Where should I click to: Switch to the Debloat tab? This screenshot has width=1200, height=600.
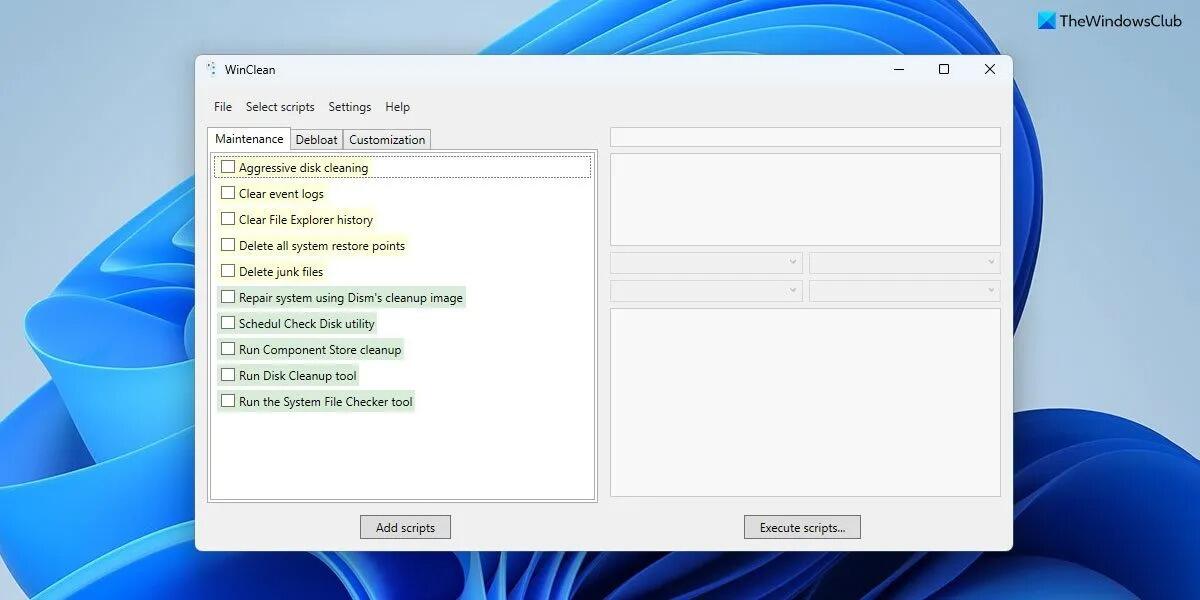(x=316, y=139)
